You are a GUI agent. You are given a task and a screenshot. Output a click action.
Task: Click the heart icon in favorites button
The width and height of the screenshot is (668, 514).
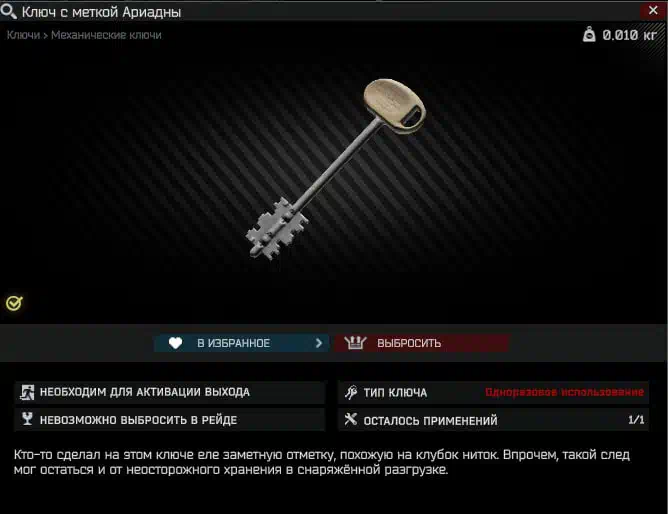pos(176,343)
